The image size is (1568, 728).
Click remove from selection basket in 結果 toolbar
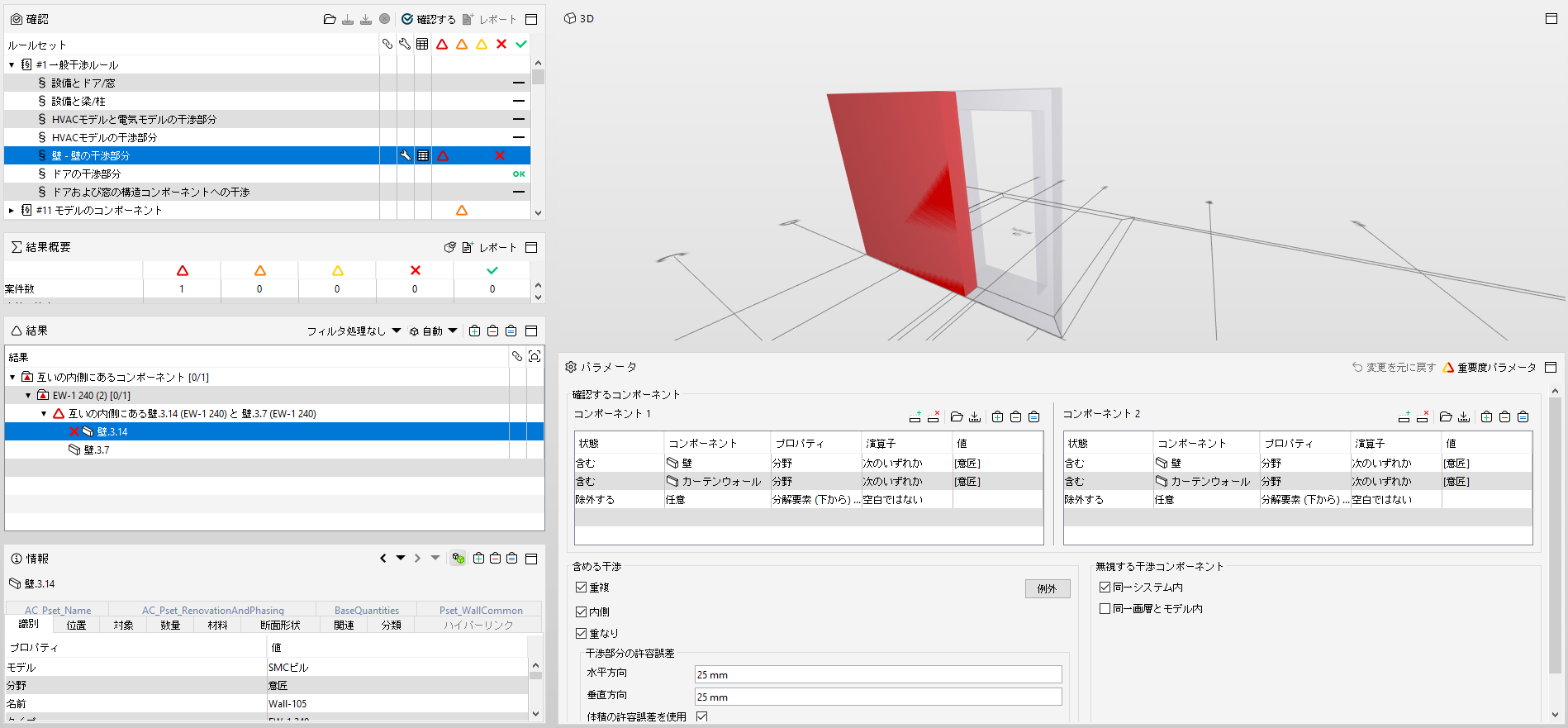pos(493,331)
